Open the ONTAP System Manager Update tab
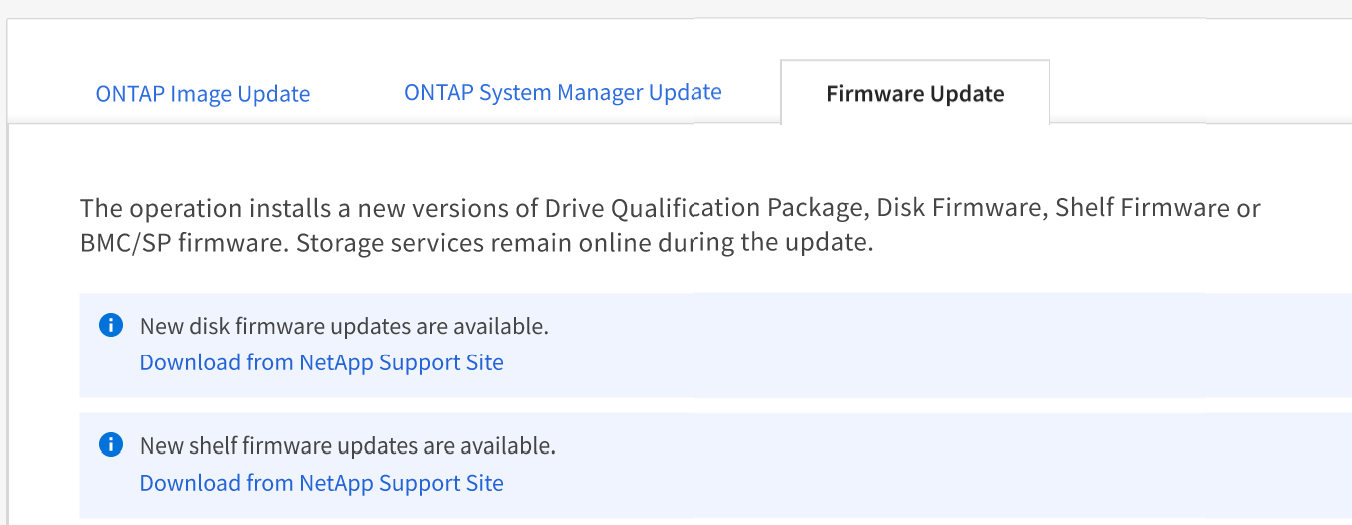The width and height of the screenshot is (1352, 525). [x=562, y=92]
